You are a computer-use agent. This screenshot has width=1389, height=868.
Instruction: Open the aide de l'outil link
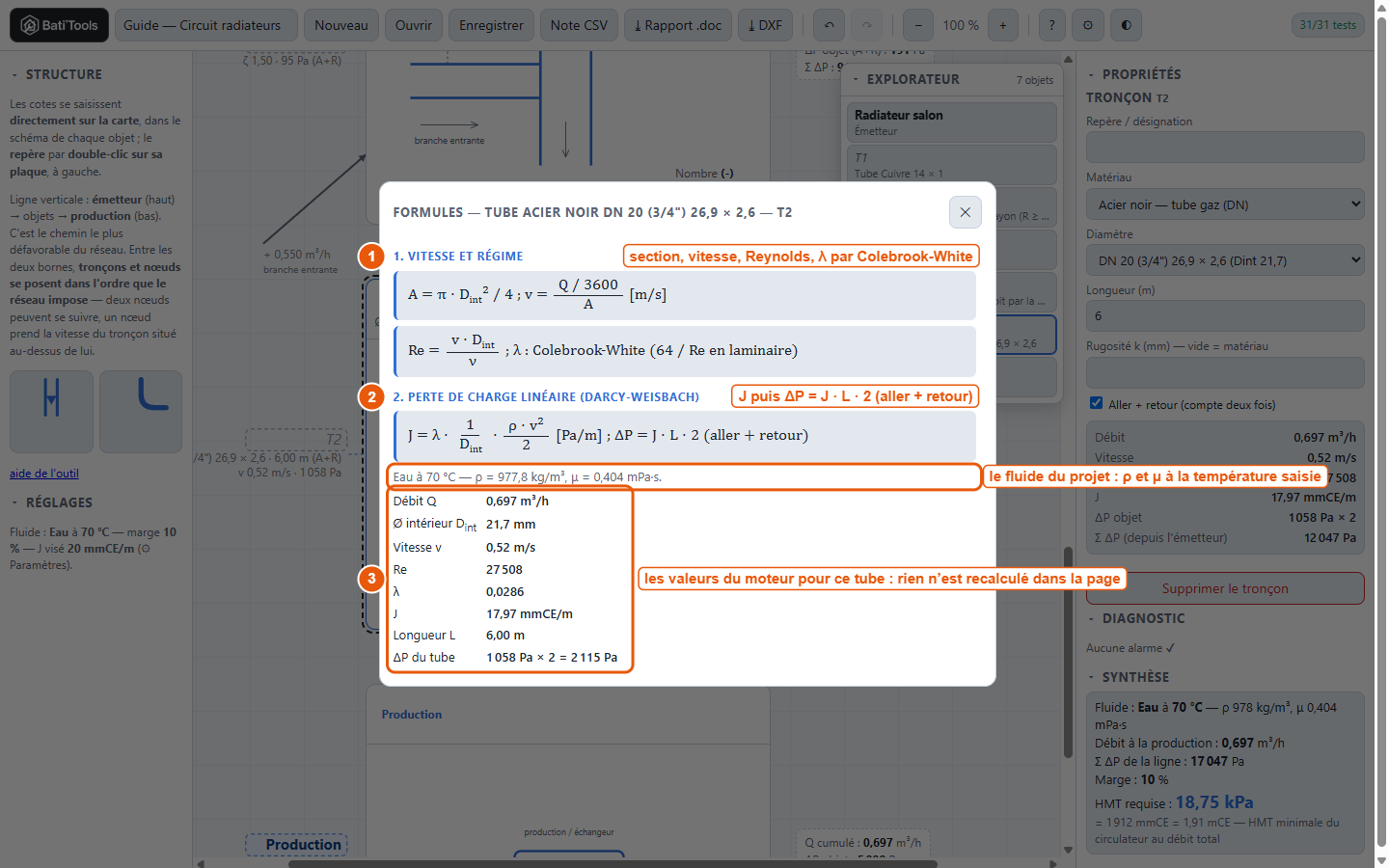(44, 474)
